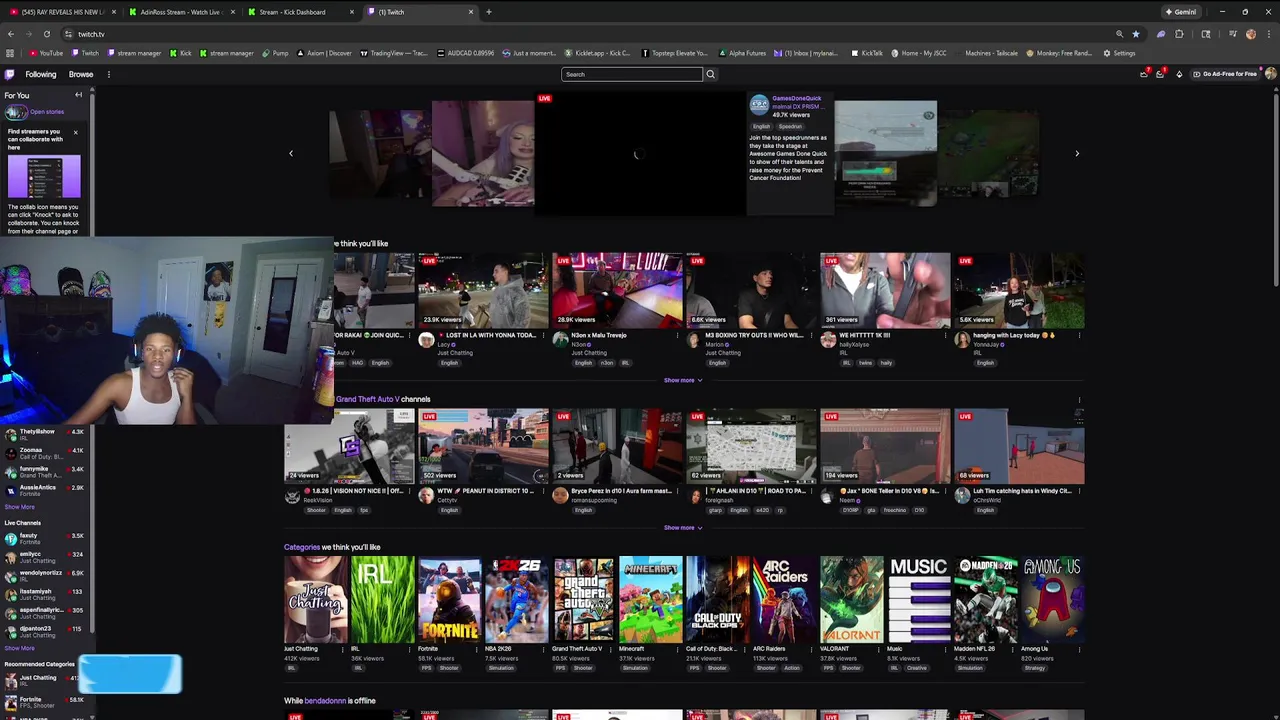Open wendolynortizz live channel in sidebar
The image size is (1280, 720).
(x=45, y=575)
